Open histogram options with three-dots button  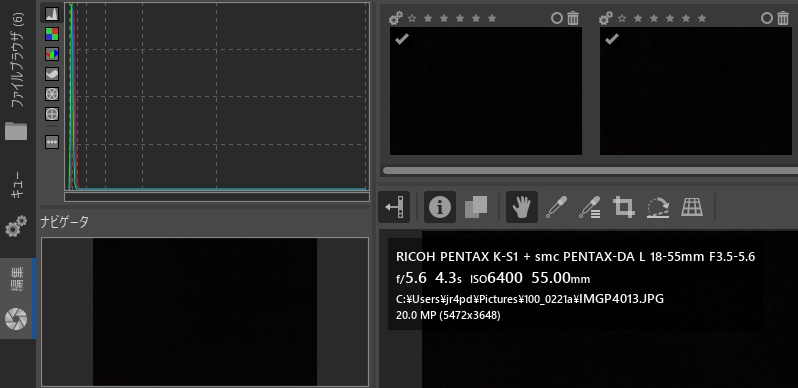point(52,142)
